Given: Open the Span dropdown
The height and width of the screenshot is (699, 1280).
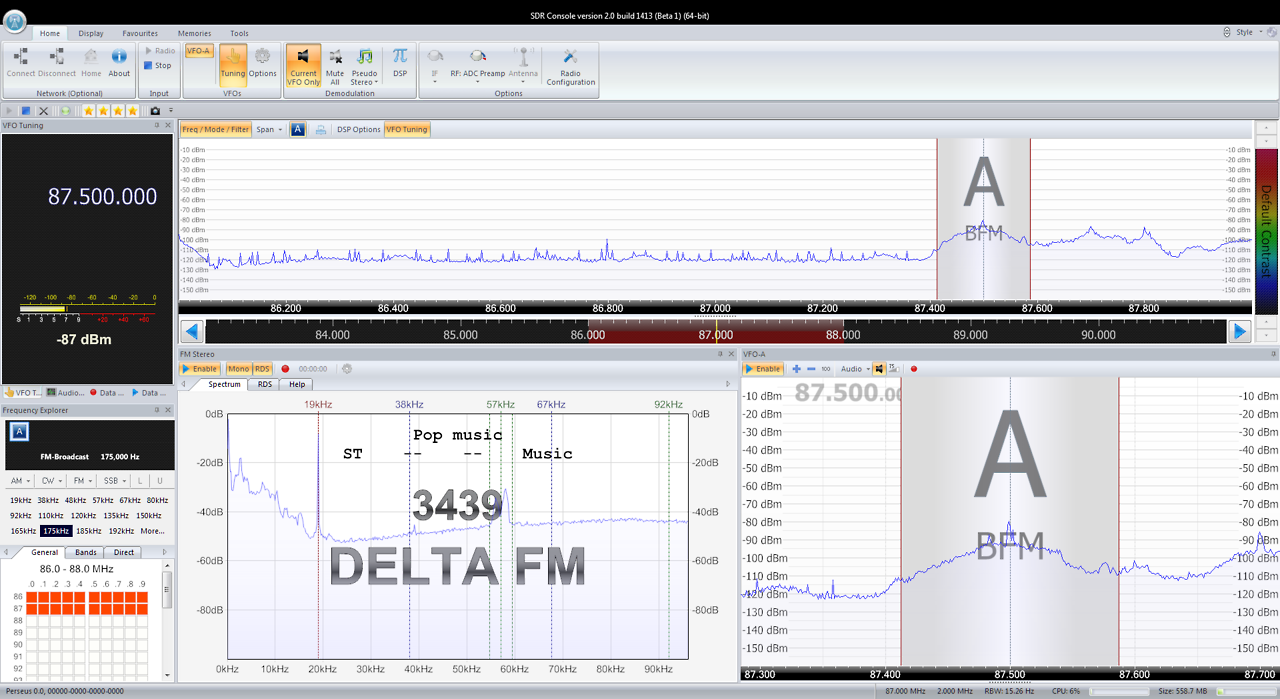Looking at the screenshot, I should (x=269, y=130).
